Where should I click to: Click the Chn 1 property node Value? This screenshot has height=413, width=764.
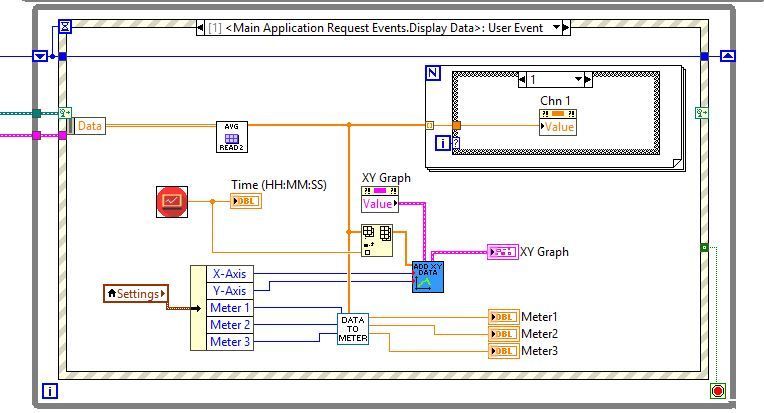coord(557,127)
